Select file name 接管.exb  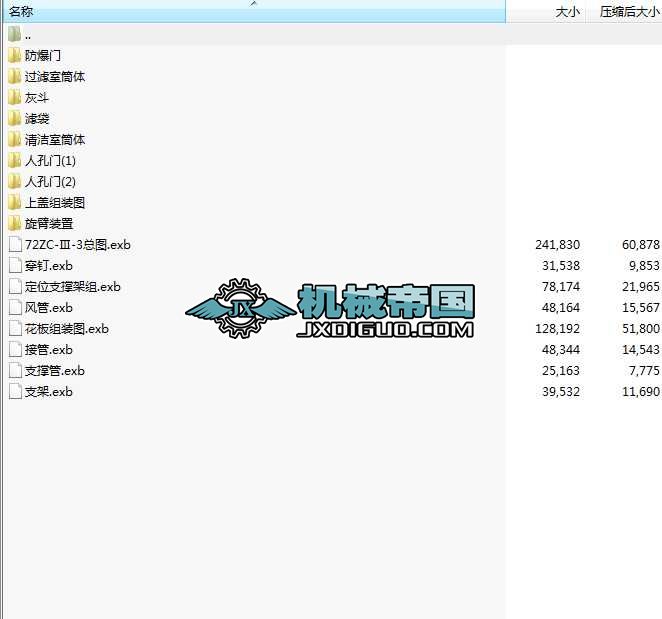(x=49, y=350)
